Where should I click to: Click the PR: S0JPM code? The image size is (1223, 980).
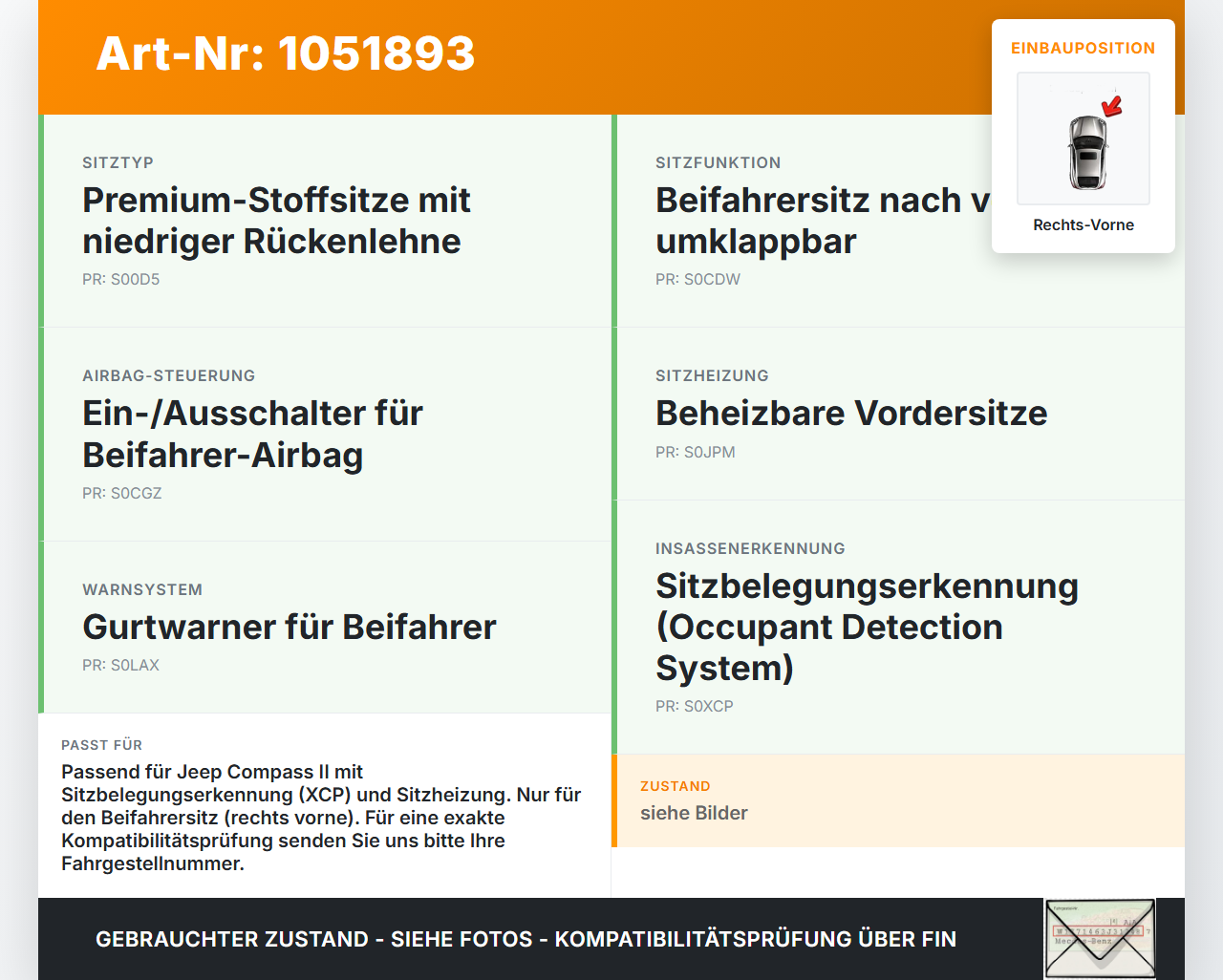[x=696, y=453]
